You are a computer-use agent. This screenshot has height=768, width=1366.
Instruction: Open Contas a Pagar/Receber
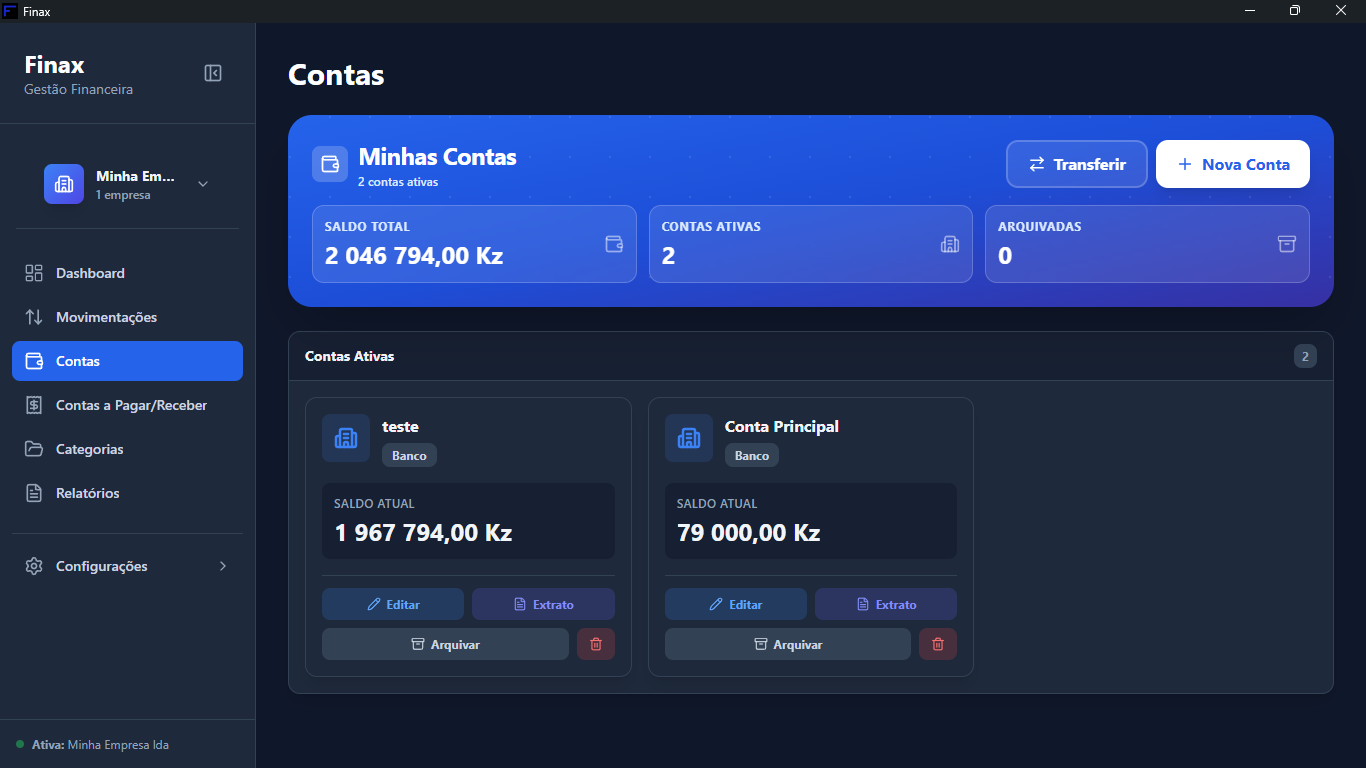point(127,405)
